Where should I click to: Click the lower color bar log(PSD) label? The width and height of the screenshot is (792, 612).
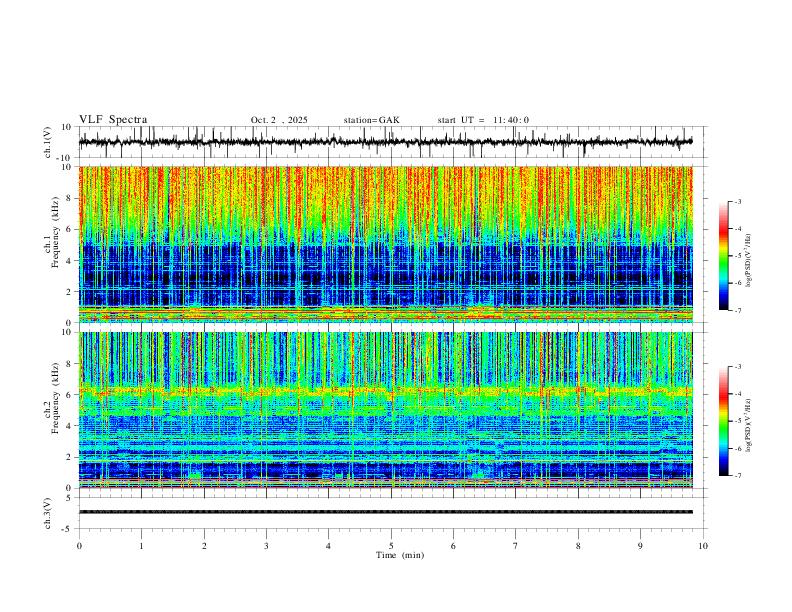coord(748,425)
